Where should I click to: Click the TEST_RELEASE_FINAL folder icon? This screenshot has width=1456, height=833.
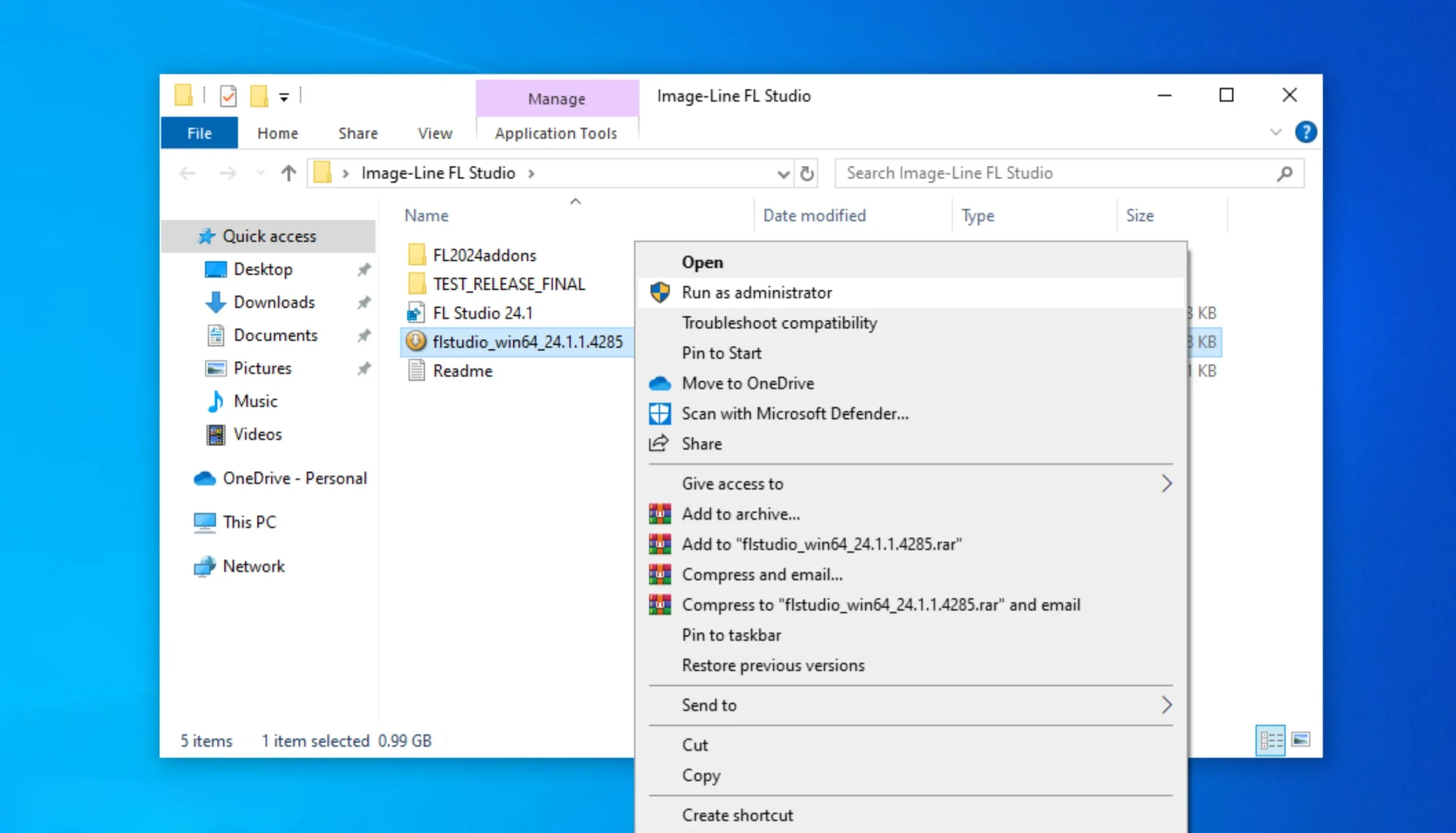417,284
